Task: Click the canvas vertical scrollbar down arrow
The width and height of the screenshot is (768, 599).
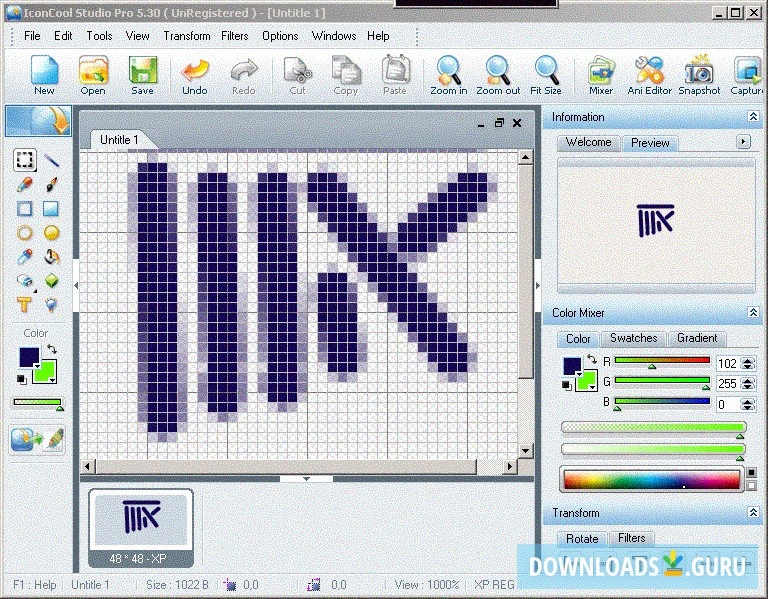Action: point(525,451)
